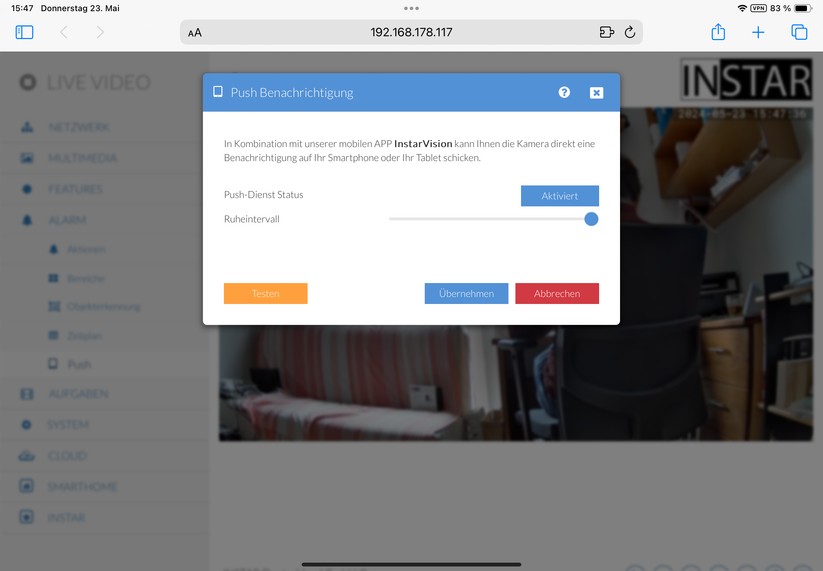Open the AA reader view options

click(195, 33)
